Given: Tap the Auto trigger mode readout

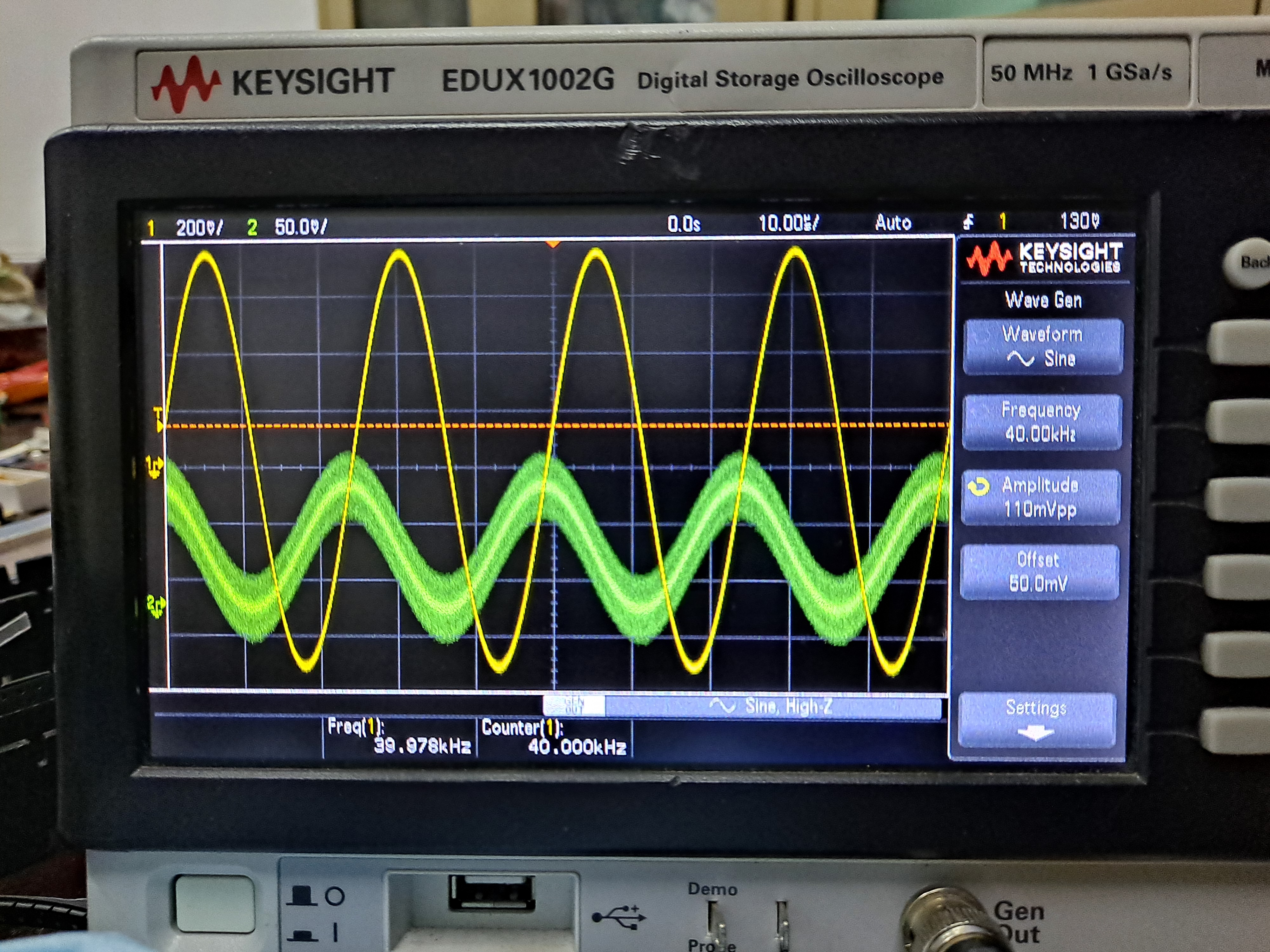Looking at the screenshot, I should [x=893, y=222].
